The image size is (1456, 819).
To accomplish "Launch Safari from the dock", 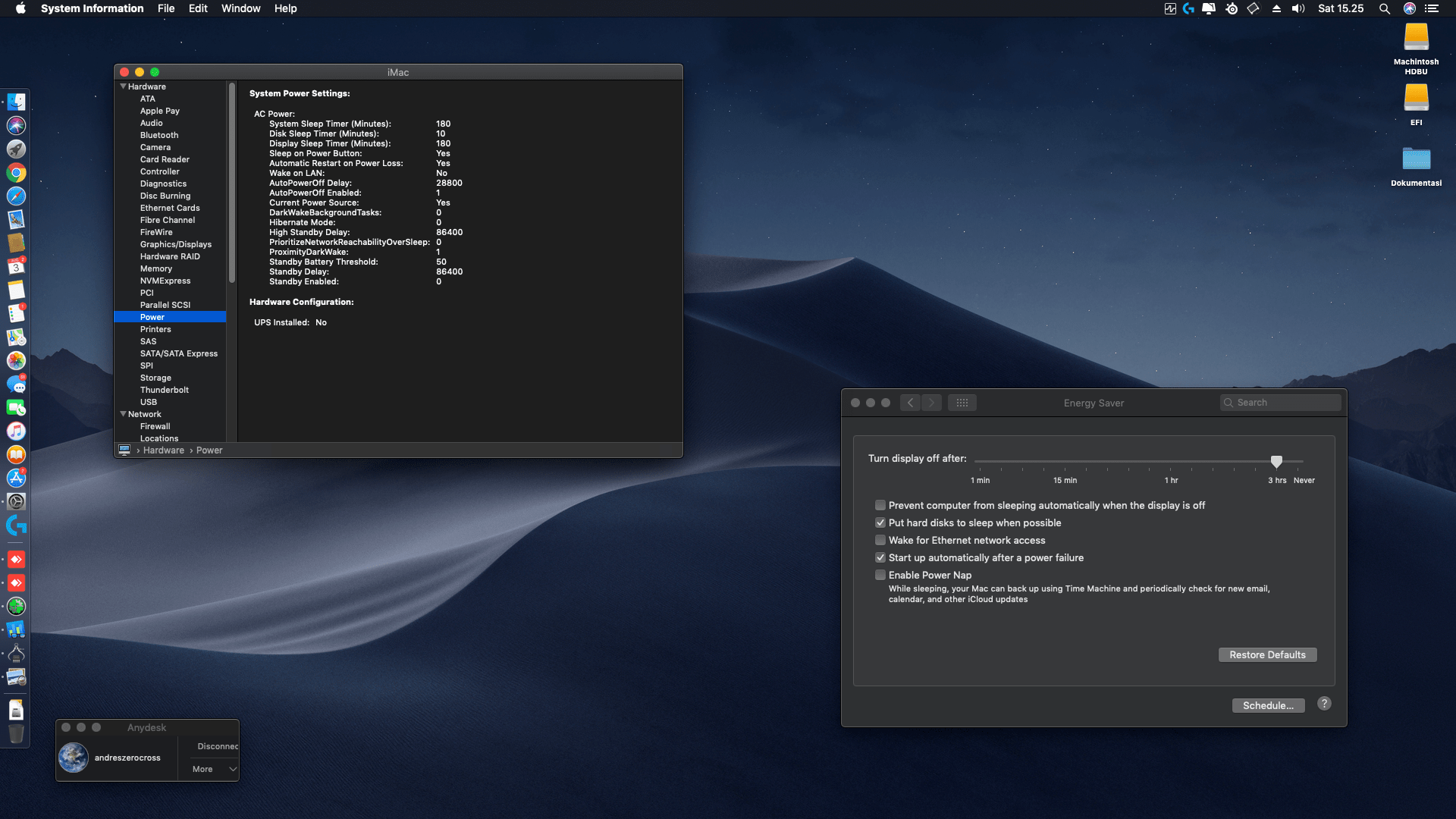I will [x=16, y=196].
